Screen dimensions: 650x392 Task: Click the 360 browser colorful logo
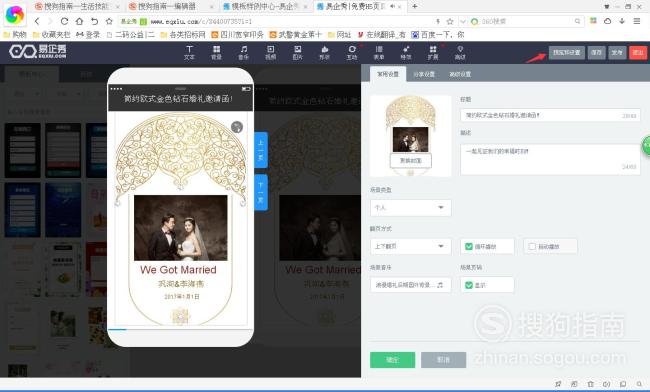click(x=15, y=14)
